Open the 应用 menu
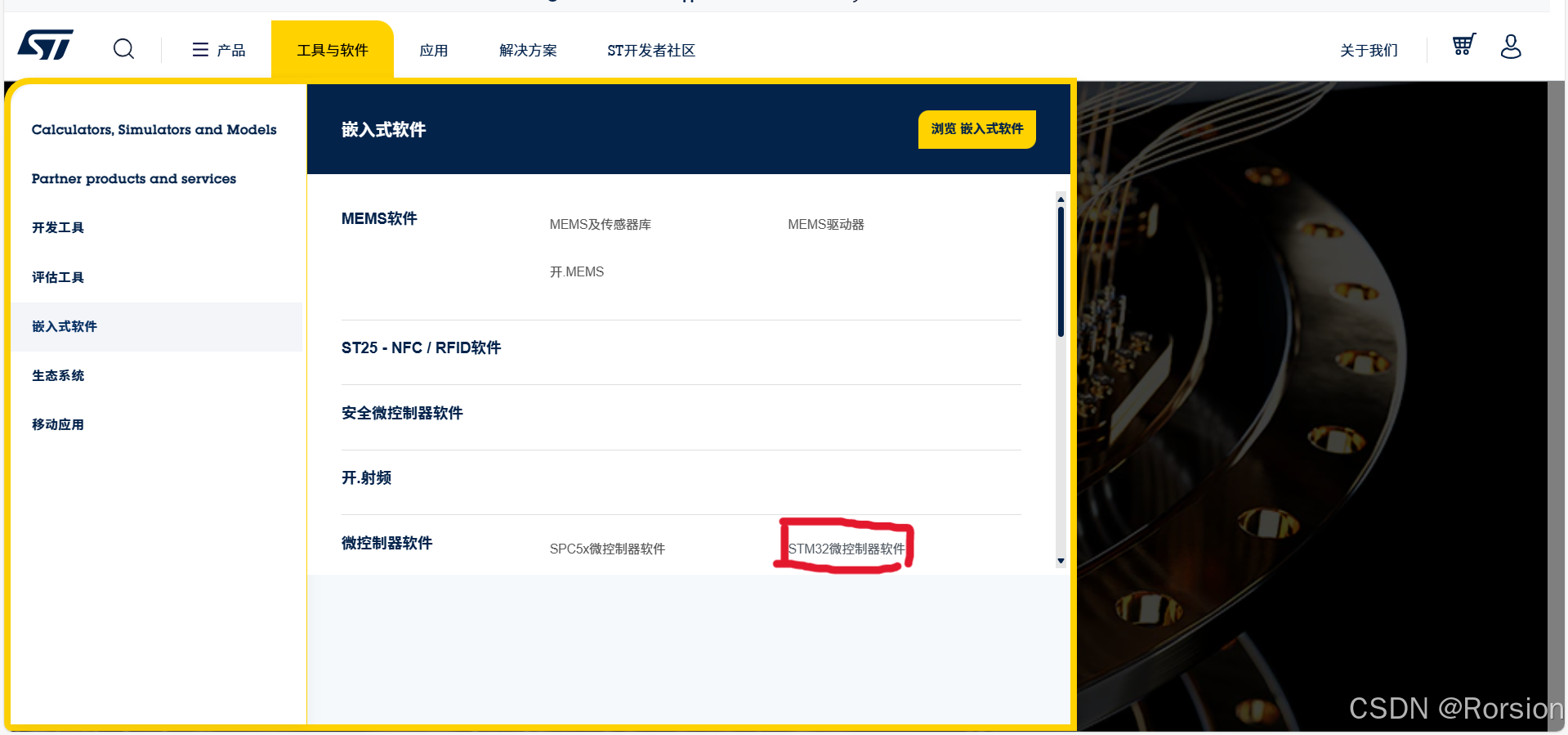The image size is (1568, 735). click(x=434, y=50)
